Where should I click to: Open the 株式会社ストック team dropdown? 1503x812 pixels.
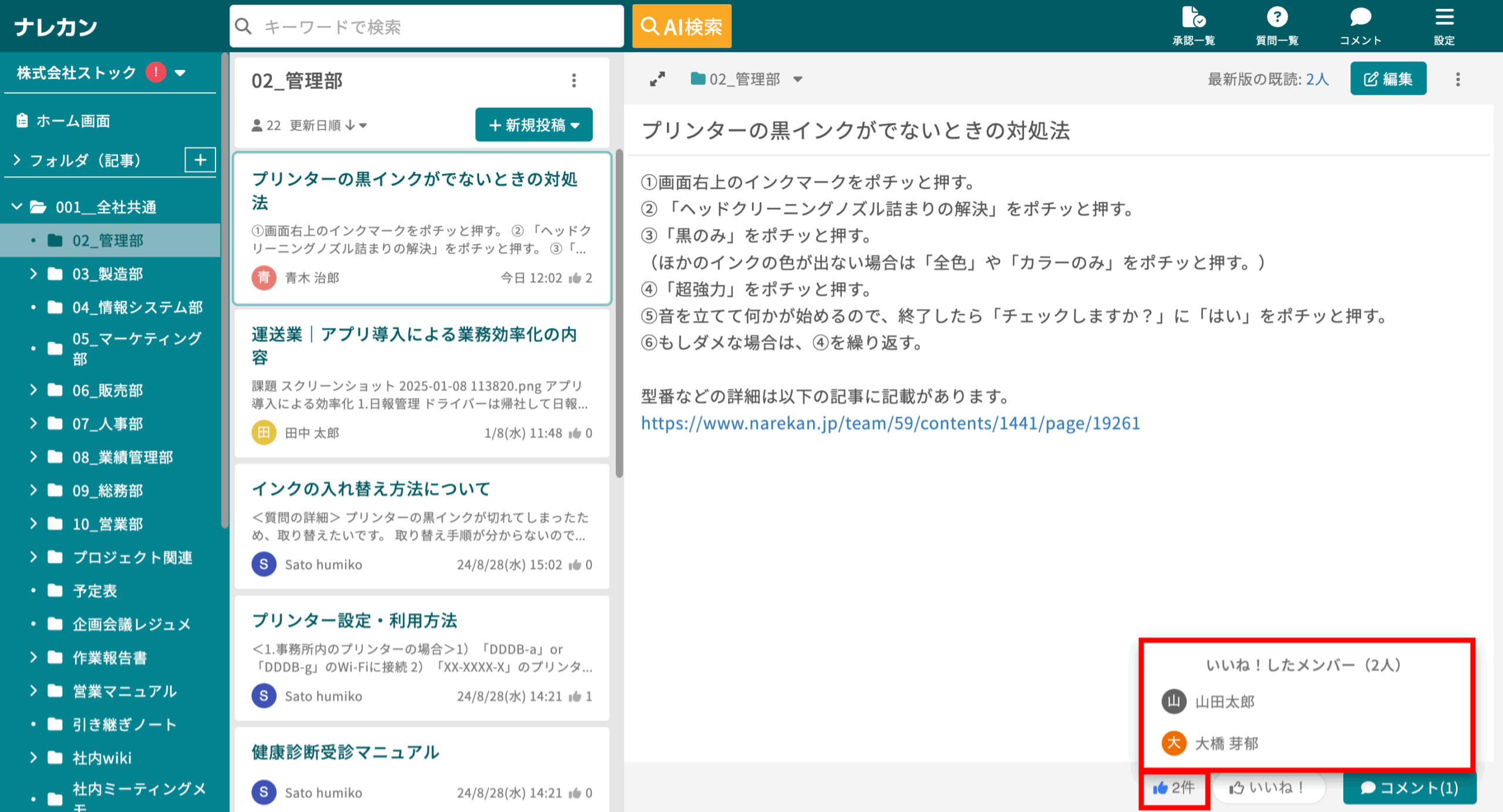pyautogui.click(x=180, y=73)
